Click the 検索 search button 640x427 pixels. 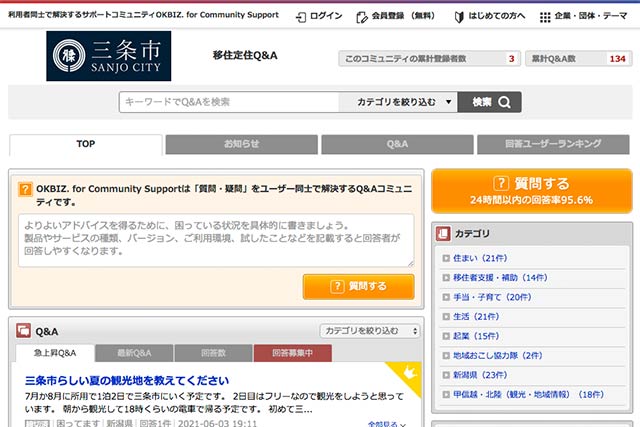489,102
